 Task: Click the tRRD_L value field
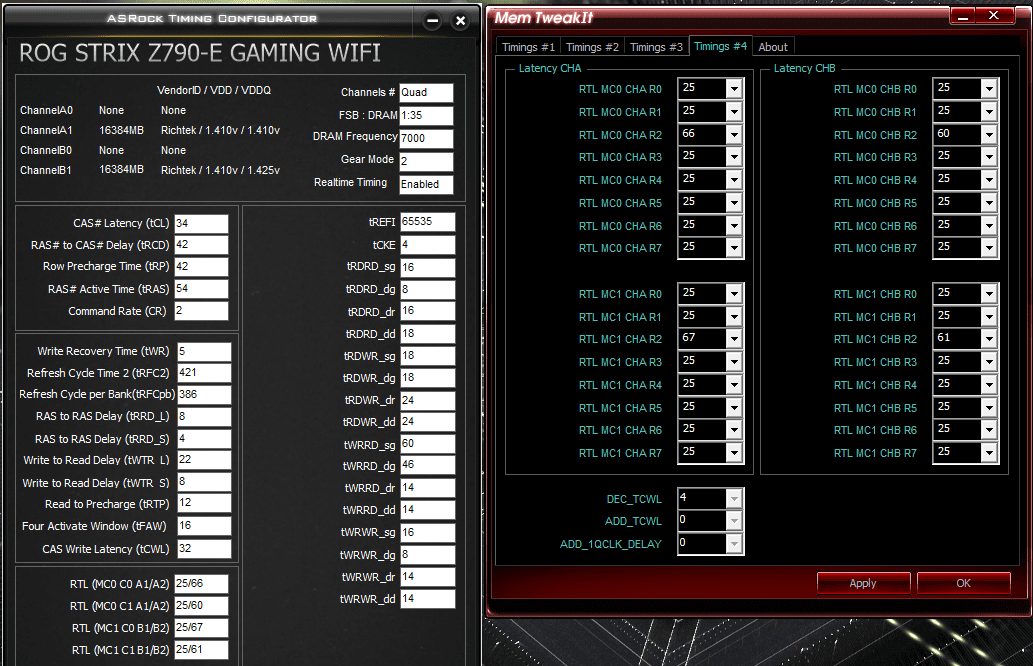point(204,416)
